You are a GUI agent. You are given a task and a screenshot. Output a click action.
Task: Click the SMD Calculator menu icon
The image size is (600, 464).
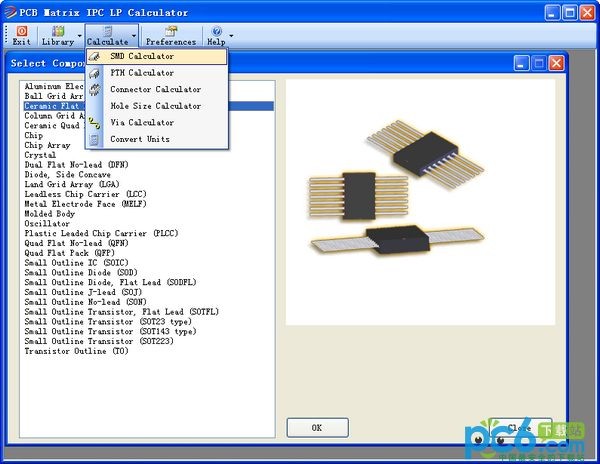[94, 57]
